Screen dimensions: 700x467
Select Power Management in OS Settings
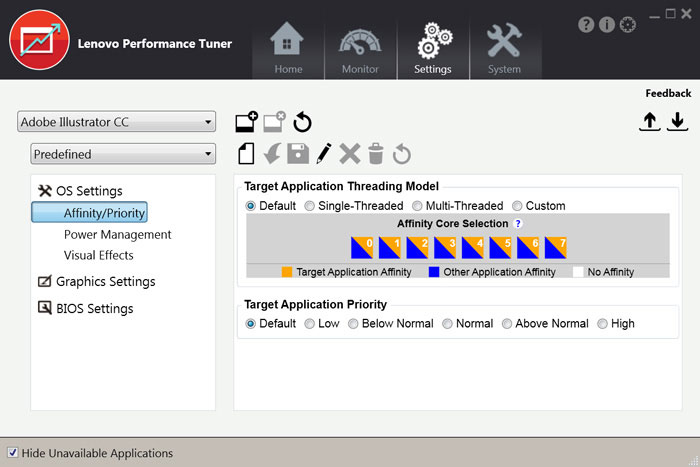coord(117,234)
